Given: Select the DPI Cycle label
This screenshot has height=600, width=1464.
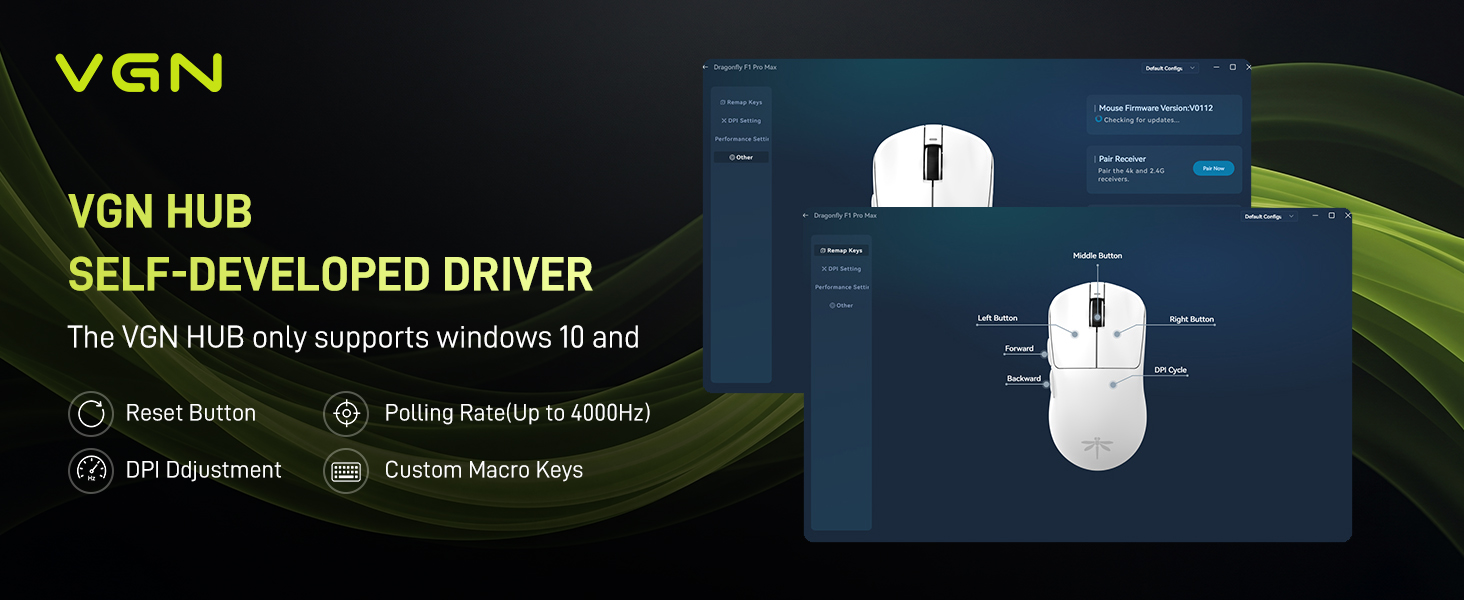Looking at the screenshot, I should coord(1170,370).
